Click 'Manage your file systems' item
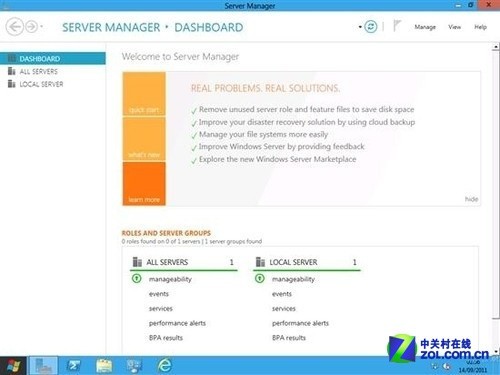 click(263, 134)
